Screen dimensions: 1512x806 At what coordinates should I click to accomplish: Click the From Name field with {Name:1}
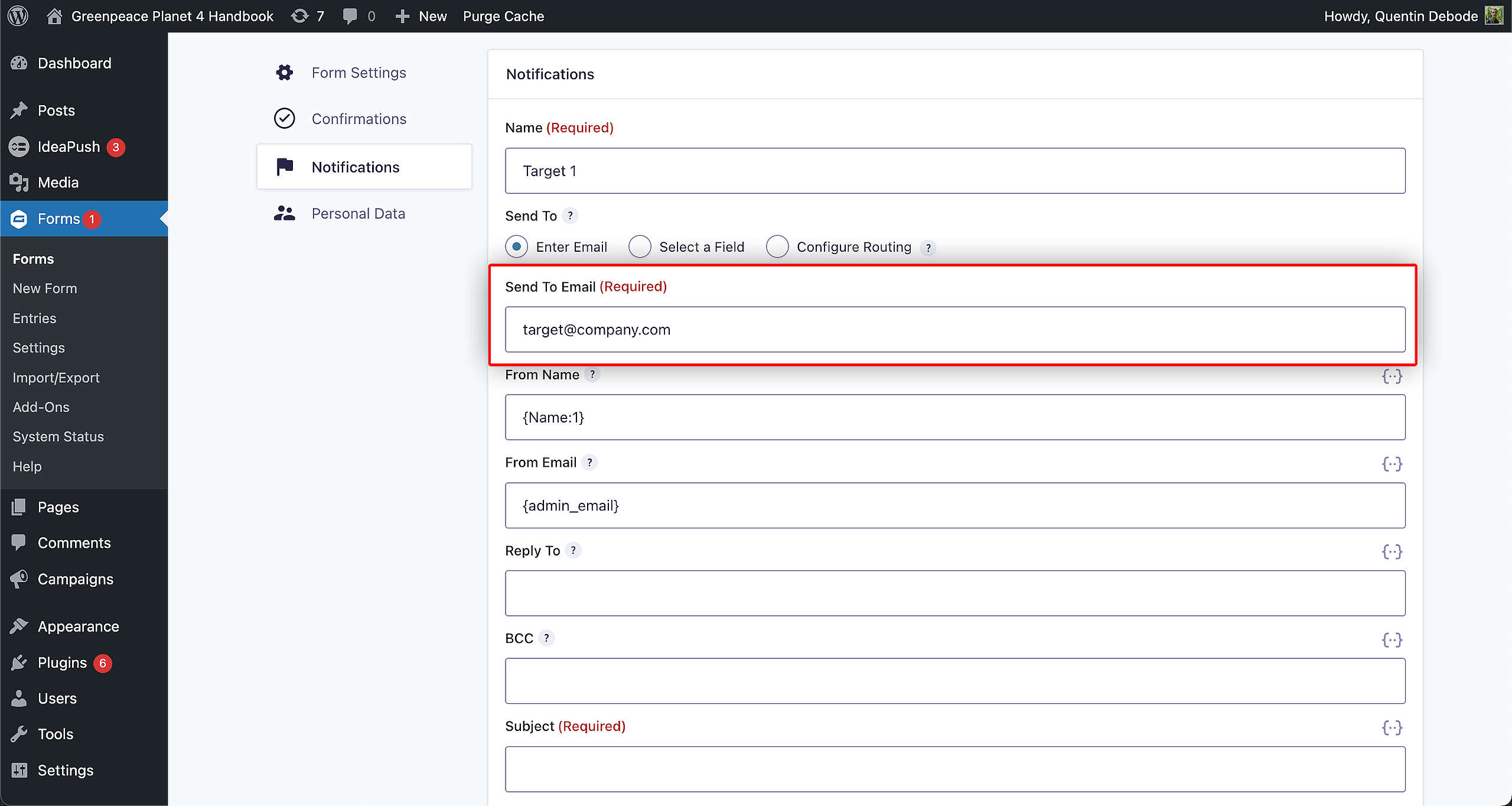point(955,417)
